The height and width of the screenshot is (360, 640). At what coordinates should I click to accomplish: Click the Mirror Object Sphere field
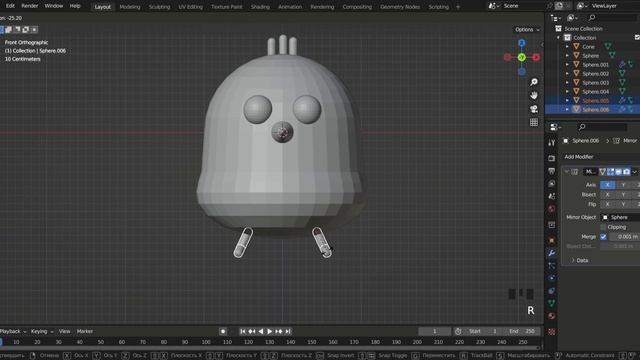coord(620,217)
